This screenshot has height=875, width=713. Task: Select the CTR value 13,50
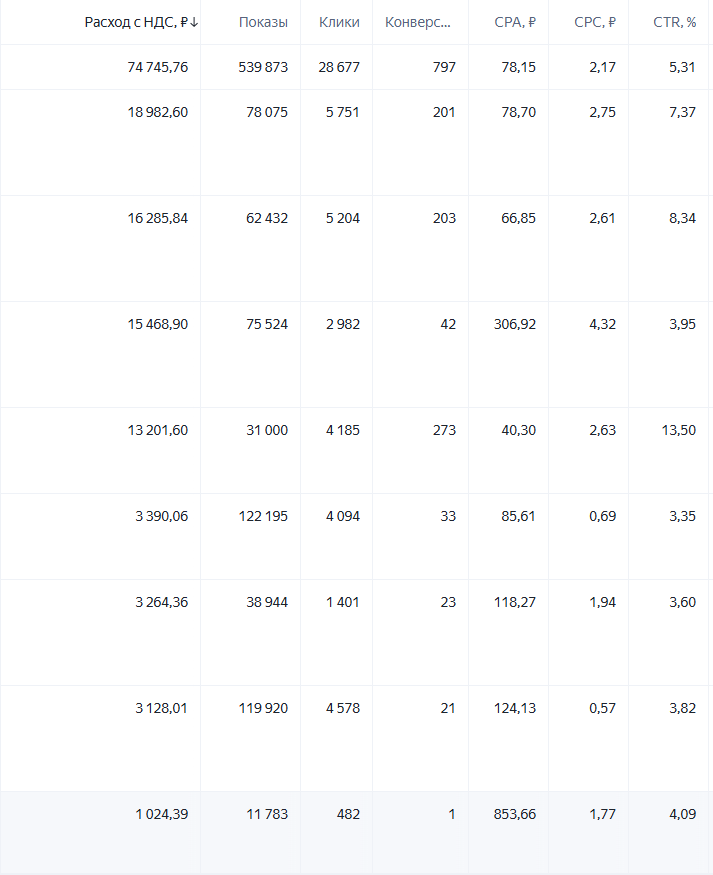pos(679,430)
